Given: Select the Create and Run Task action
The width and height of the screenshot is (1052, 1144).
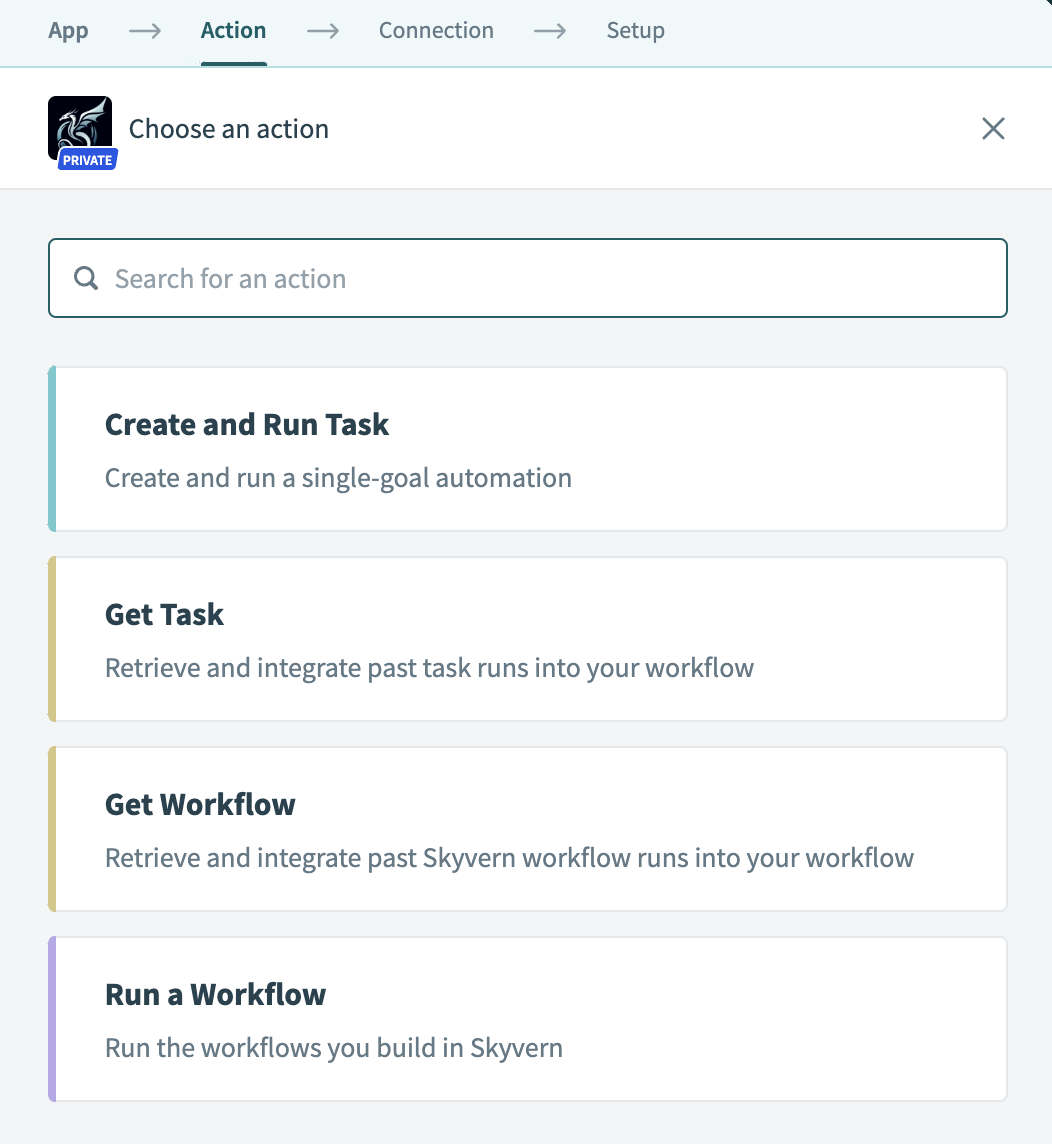Looking at the screenshot, I should (x=527, y=448).
